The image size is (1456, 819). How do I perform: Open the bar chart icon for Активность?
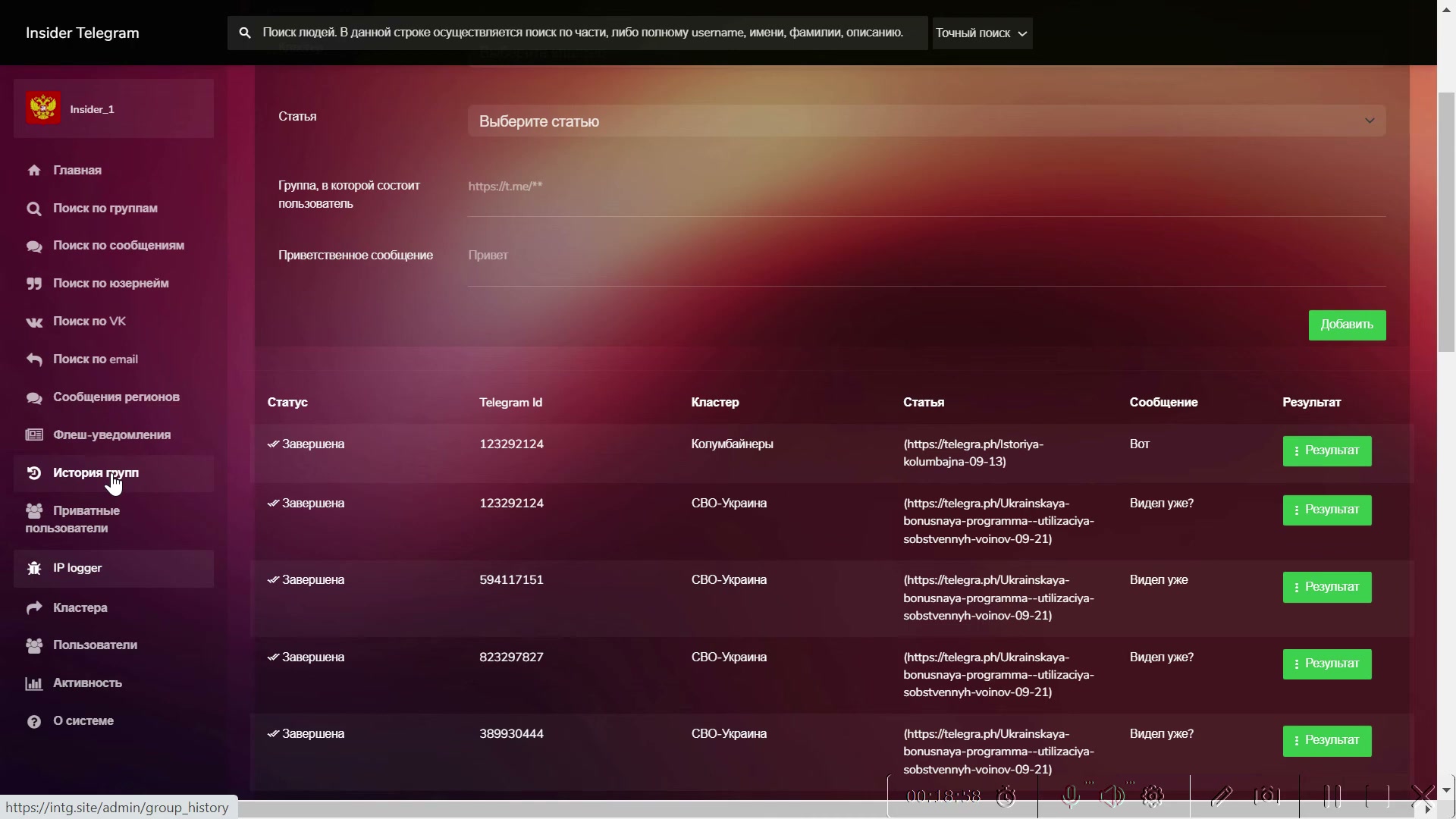[x=34, y=683]
